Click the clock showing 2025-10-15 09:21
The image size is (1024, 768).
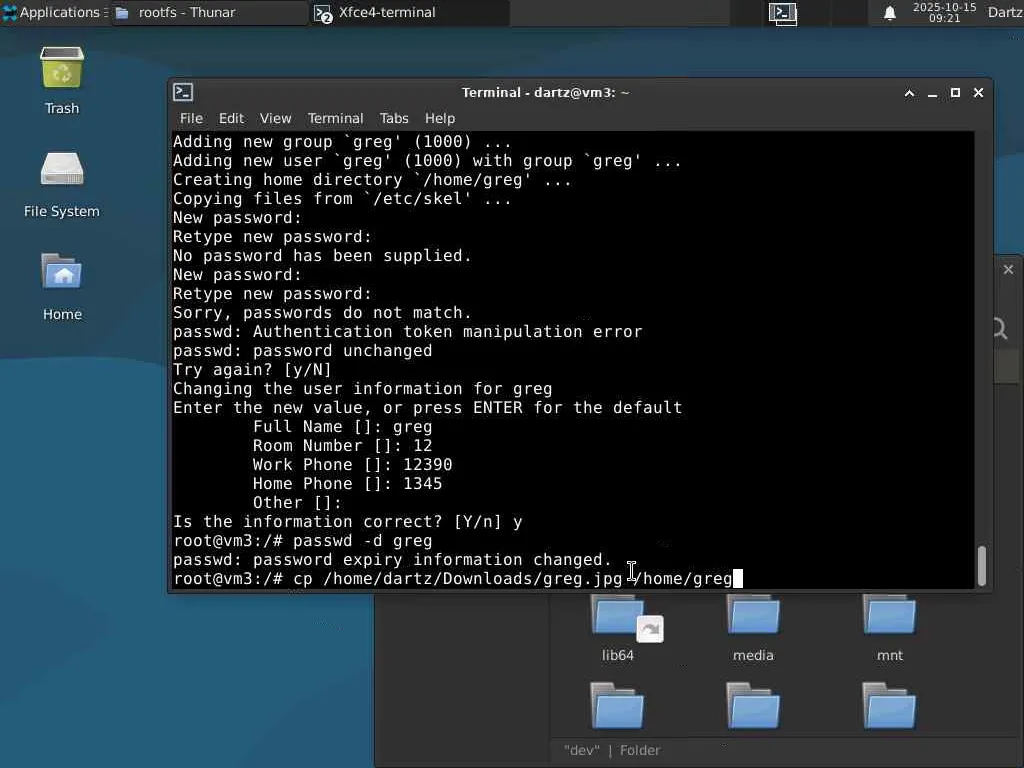(x=944, y=12)
